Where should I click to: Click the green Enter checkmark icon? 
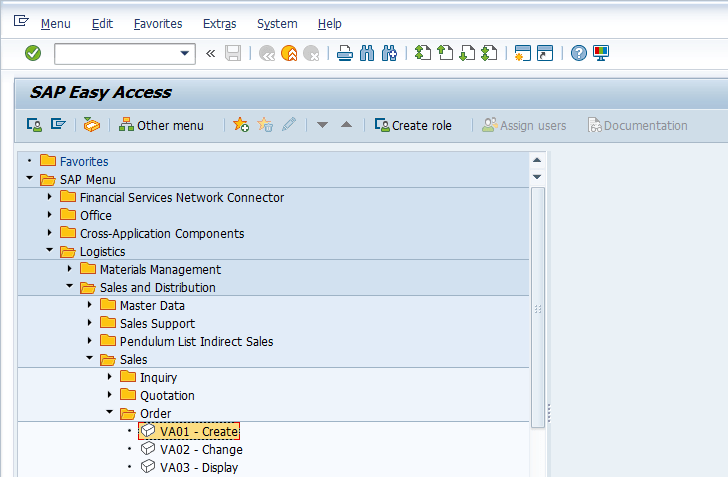coord(33,54)
